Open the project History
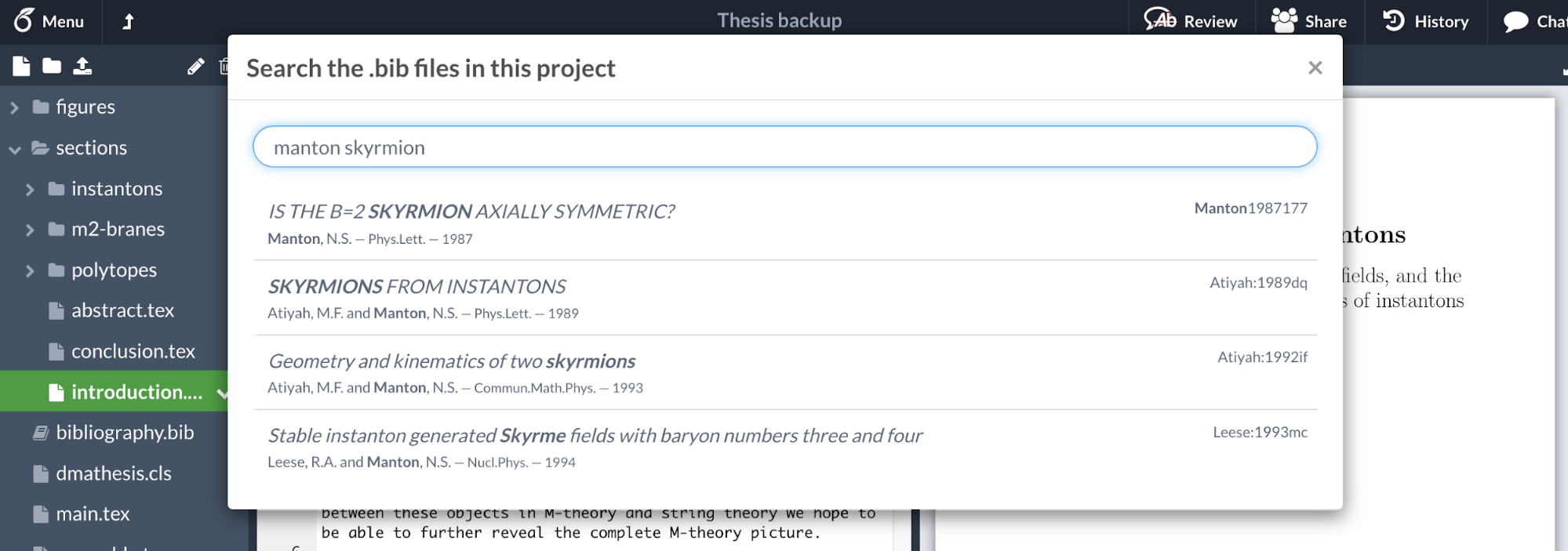 tap(1425, 21)
